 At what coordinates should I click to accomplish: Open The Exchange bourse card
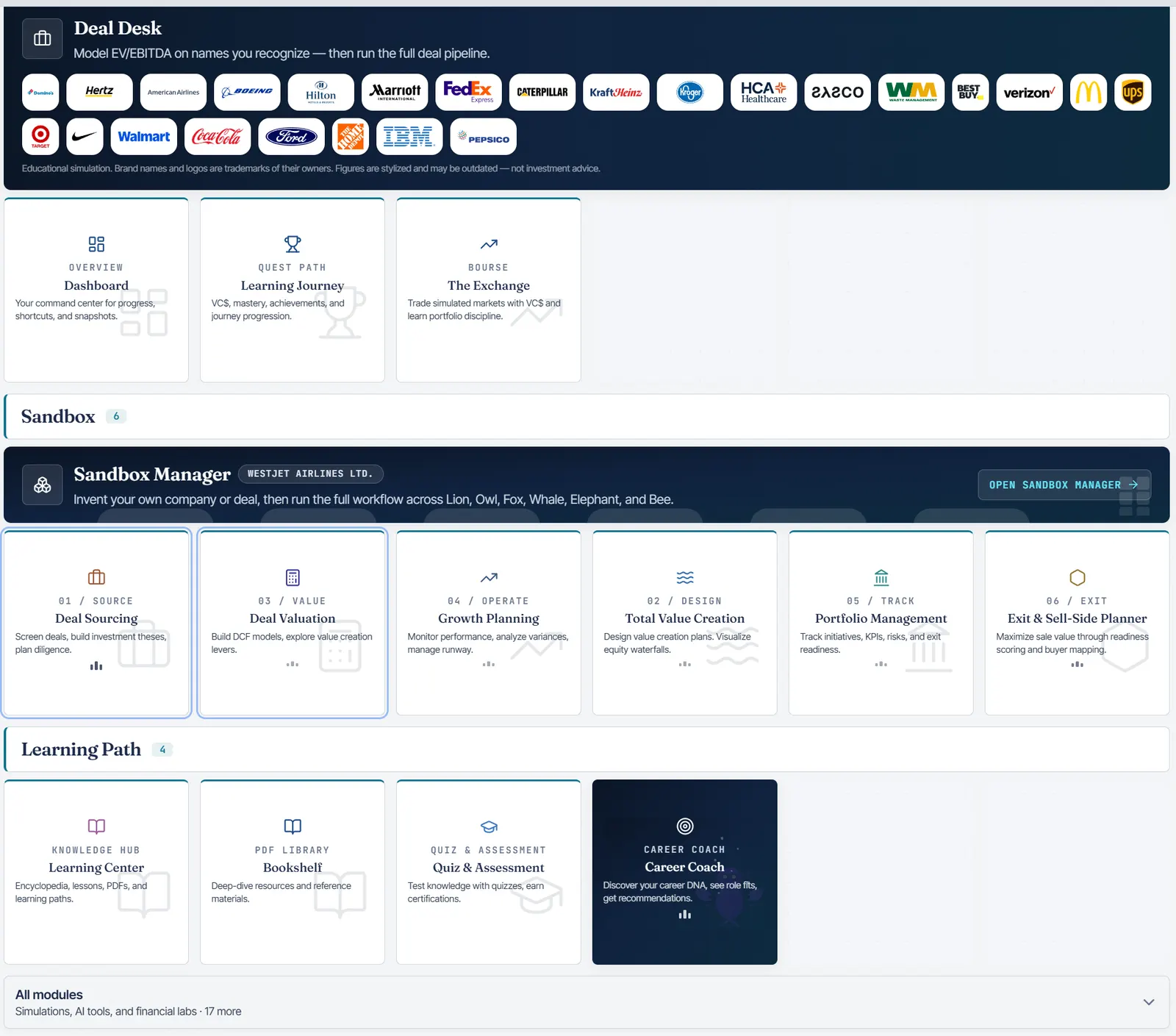pos(489,290)
